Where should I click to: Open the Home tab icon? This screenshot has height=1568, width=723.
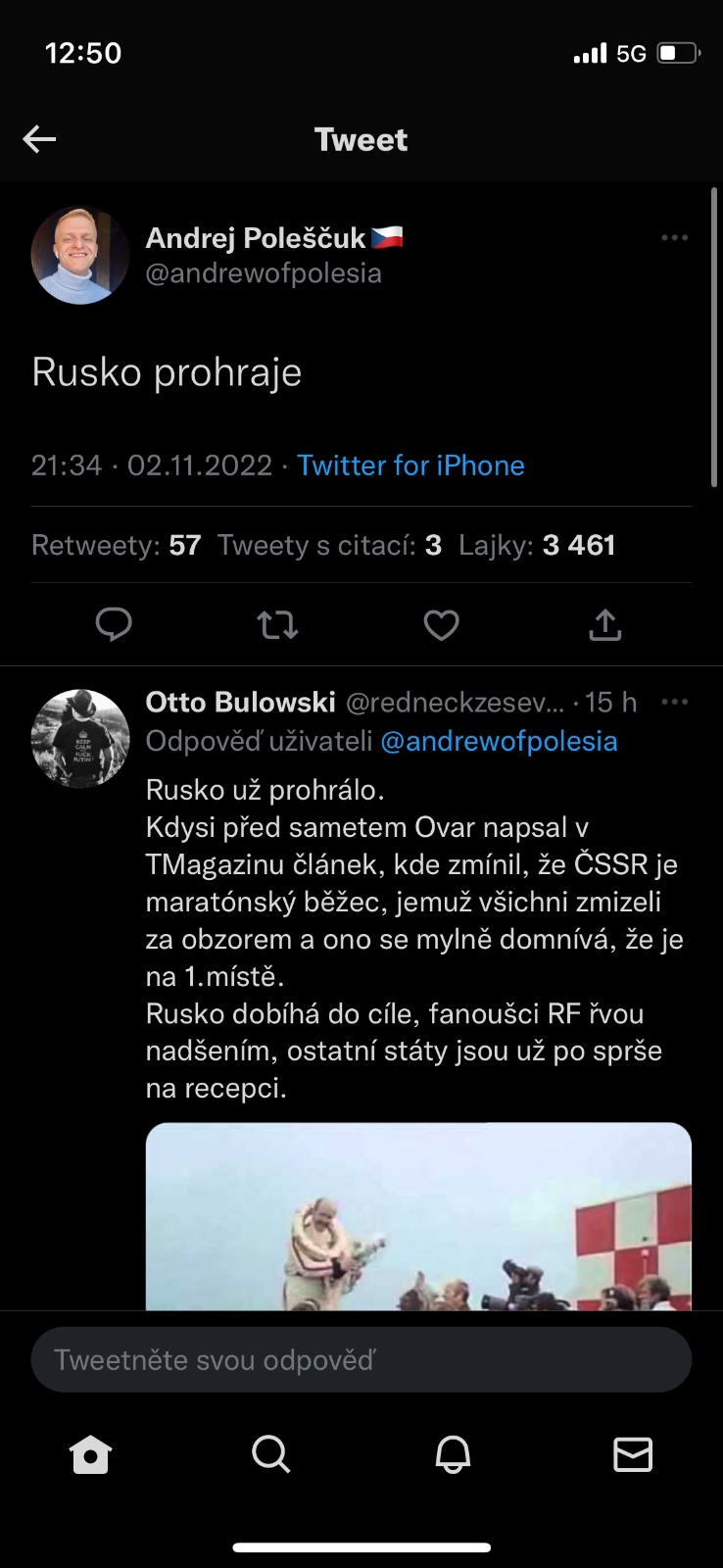pyautogui.click(x=90, y=1455)
